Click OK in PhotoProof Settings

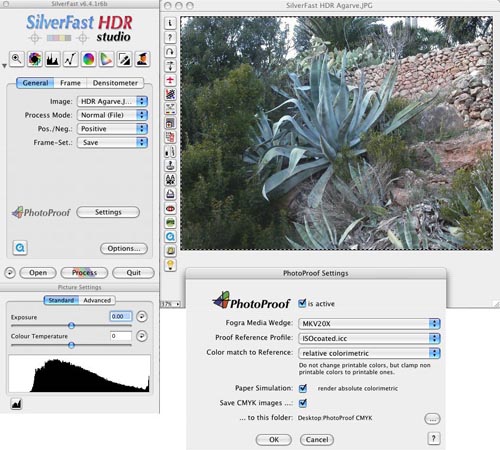coord(274,440)
